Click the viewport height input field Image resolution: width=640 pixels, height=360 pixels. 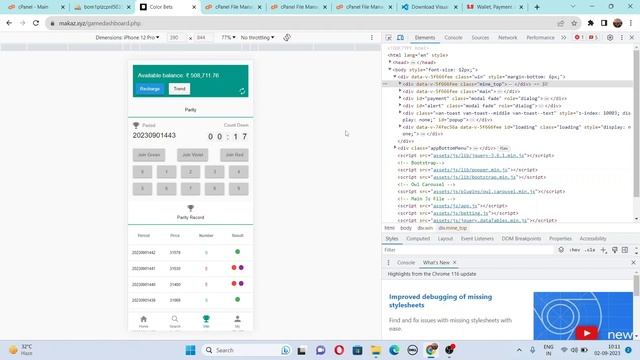(x=203, y=38)
